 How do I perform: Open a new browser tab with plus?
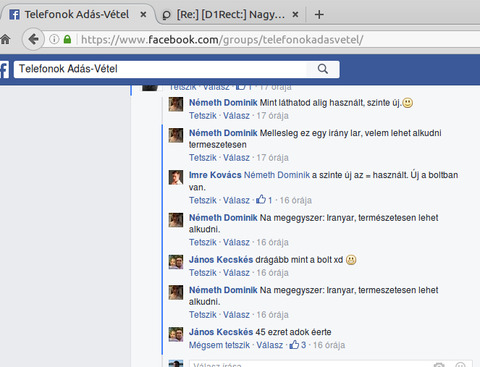tap(319, 14)
